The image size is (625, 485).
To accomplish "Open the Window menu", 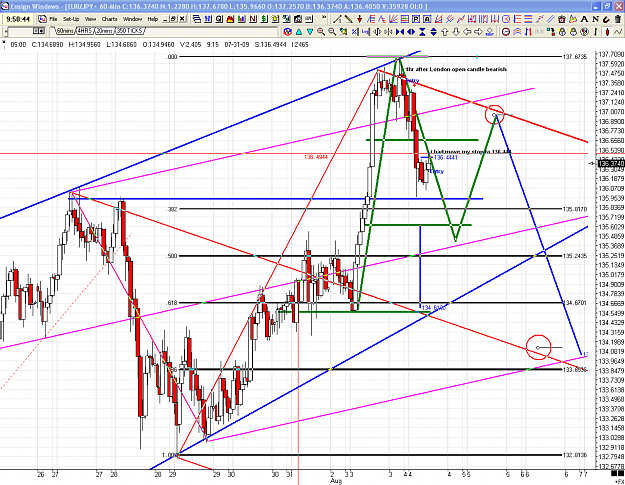I will pyautogui.click(x=132, y=19).
